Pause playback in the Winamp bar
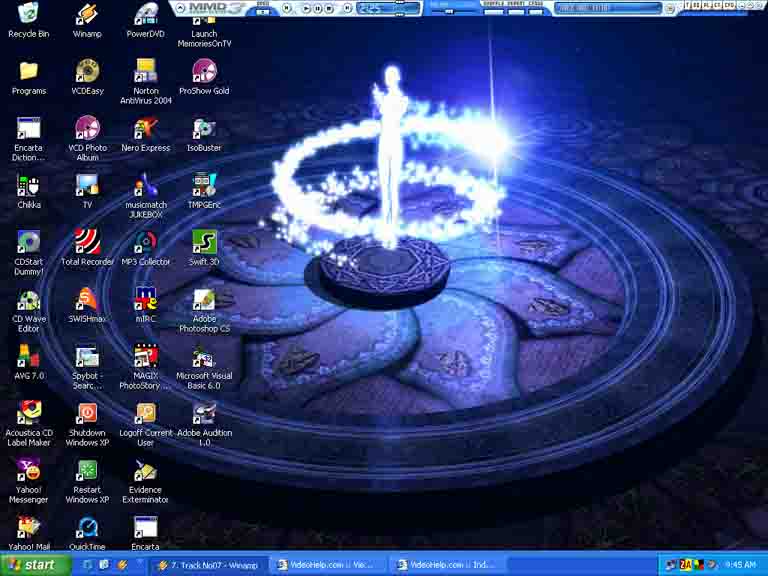This screenshot has height=576, width=768. 318,8
